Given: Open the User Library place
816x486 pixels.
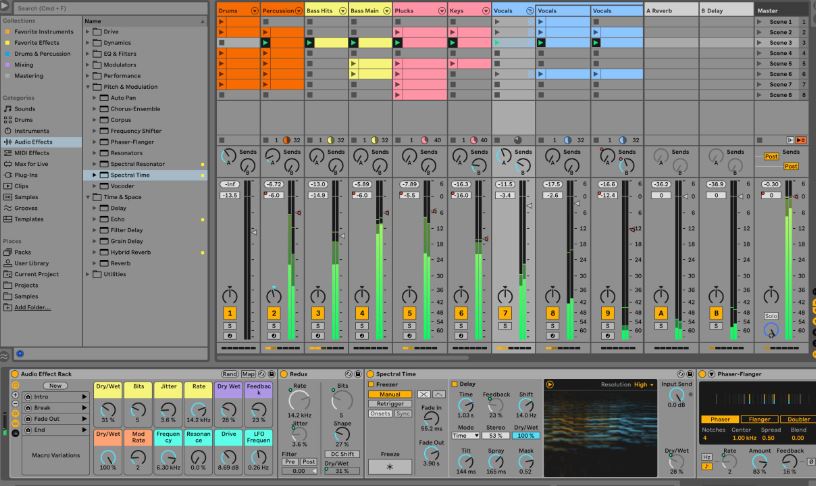Looking at the screenshot, I should pyautogui.click(x=31, y=263).
